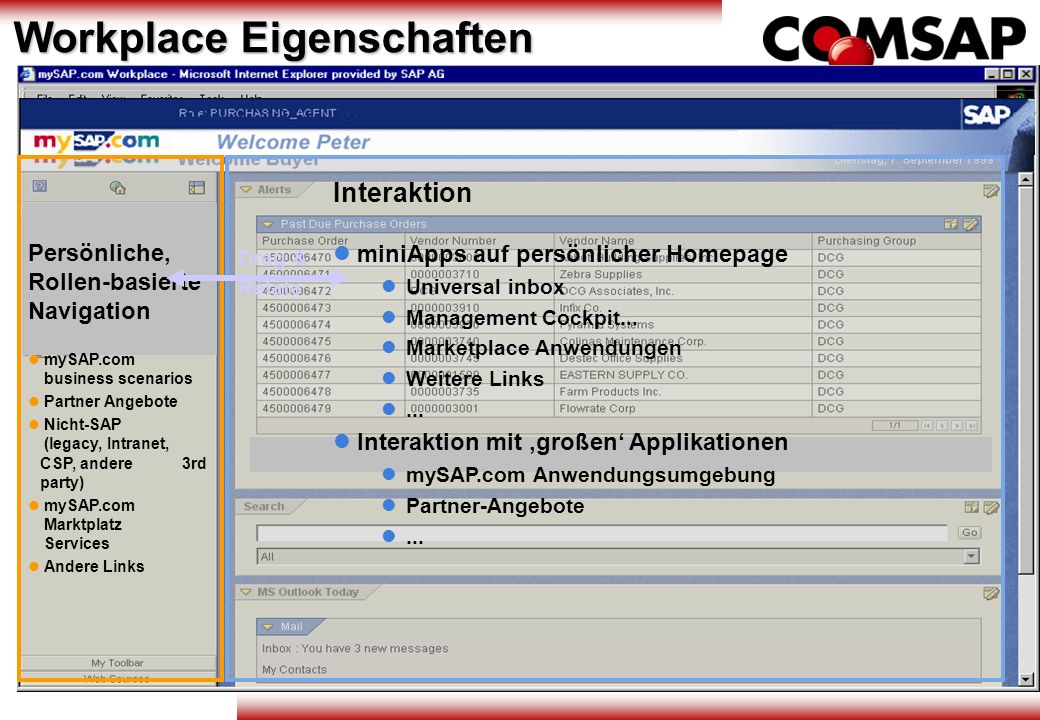This screenshot has height=720, width=1040.
Task: Collapse the MS Outlook Today section triangle
Action: 246,591
